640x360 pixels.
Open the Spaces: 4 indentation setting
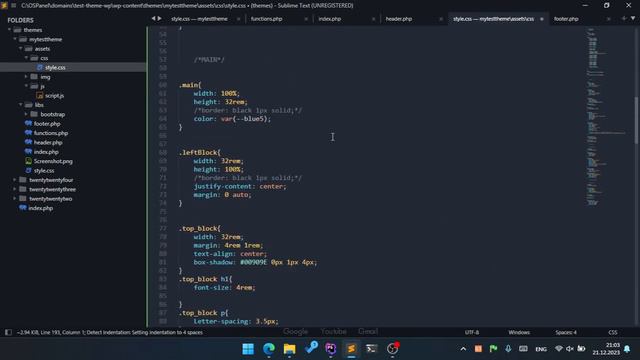566,332
